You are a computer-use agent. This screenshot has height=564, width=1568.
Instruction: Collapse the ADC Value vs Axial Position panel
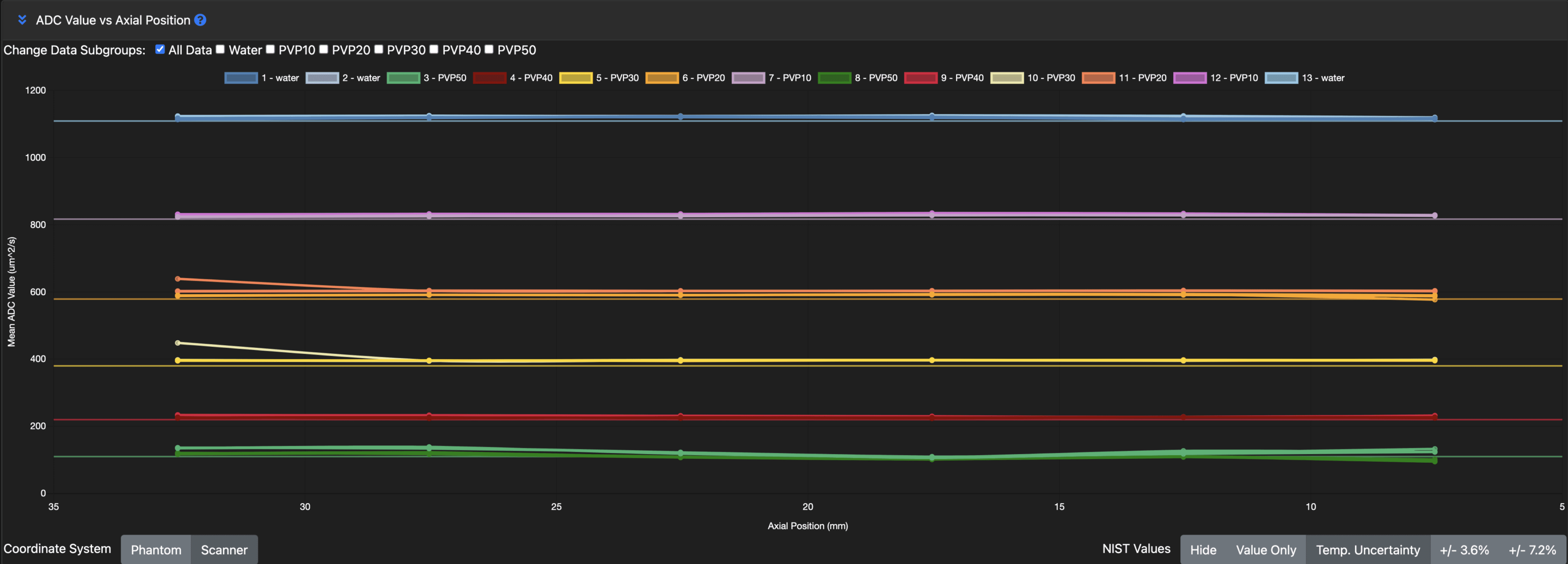(x=22, y=20)
